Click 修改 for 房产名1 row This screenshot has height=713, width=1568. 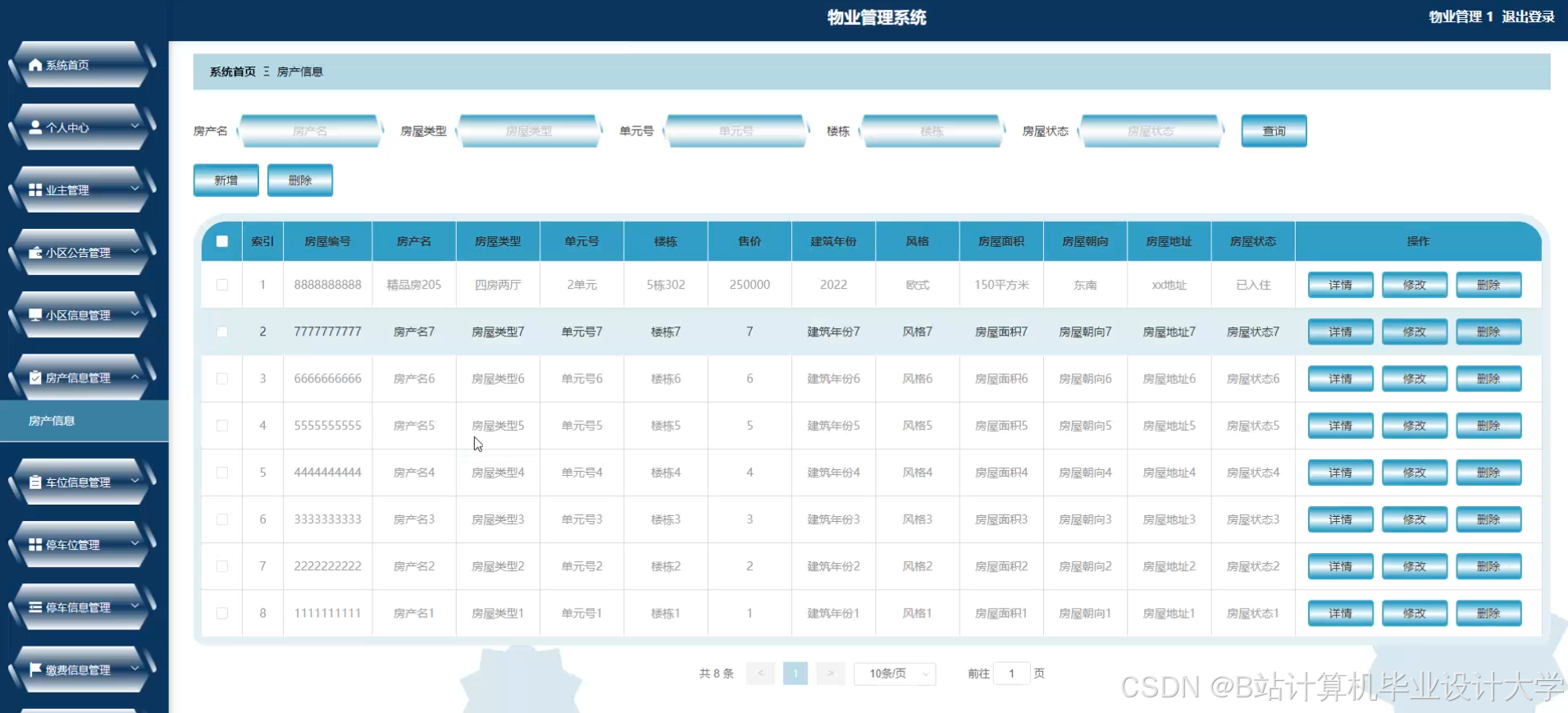[x=1414, y=613]
